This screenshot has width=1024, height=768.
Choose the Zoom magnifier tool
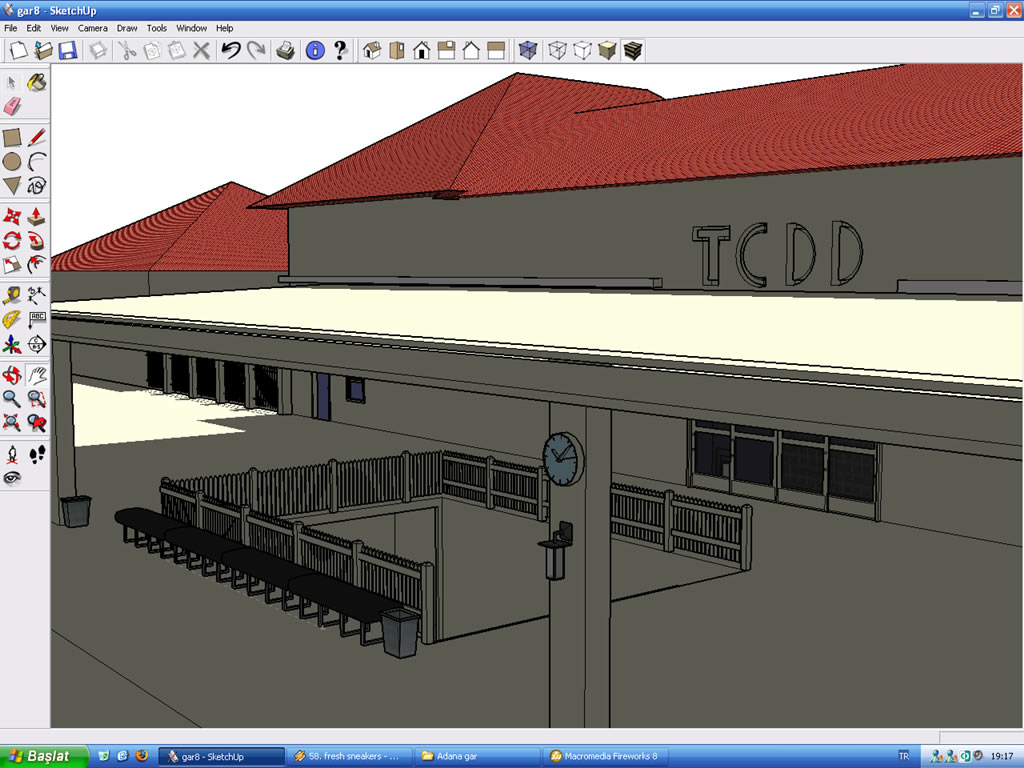tap(12, 398)
